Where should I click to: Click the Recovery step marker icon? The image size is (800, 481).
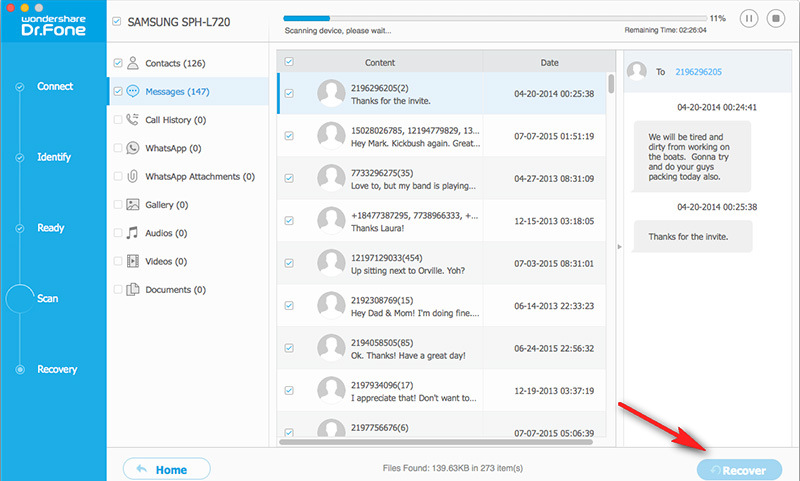point(20,369)
